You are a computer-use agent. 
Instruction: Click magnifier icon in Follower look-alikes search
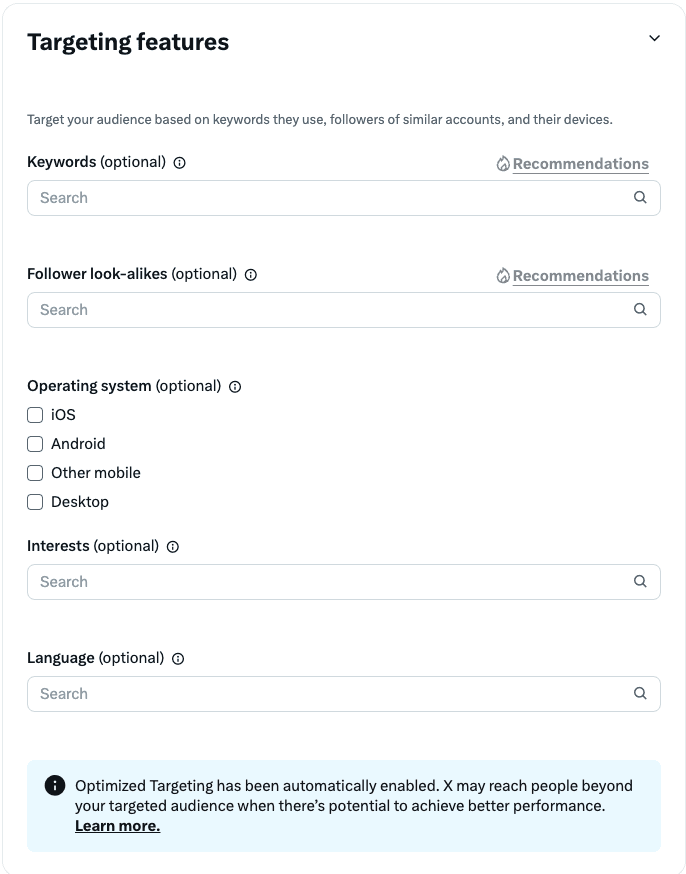(640, 310)
